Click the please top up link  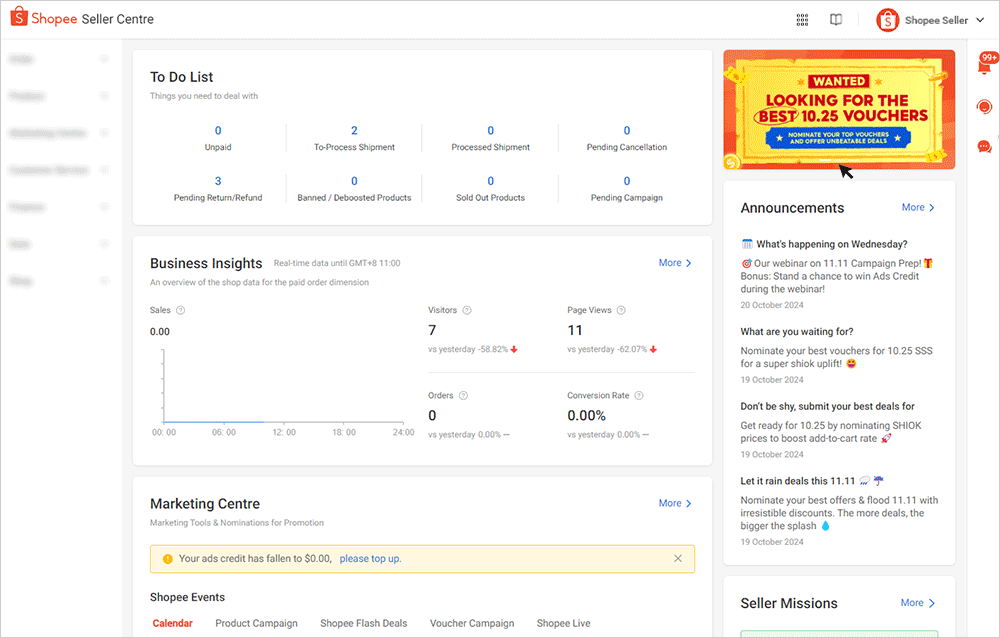pos(370,558)
